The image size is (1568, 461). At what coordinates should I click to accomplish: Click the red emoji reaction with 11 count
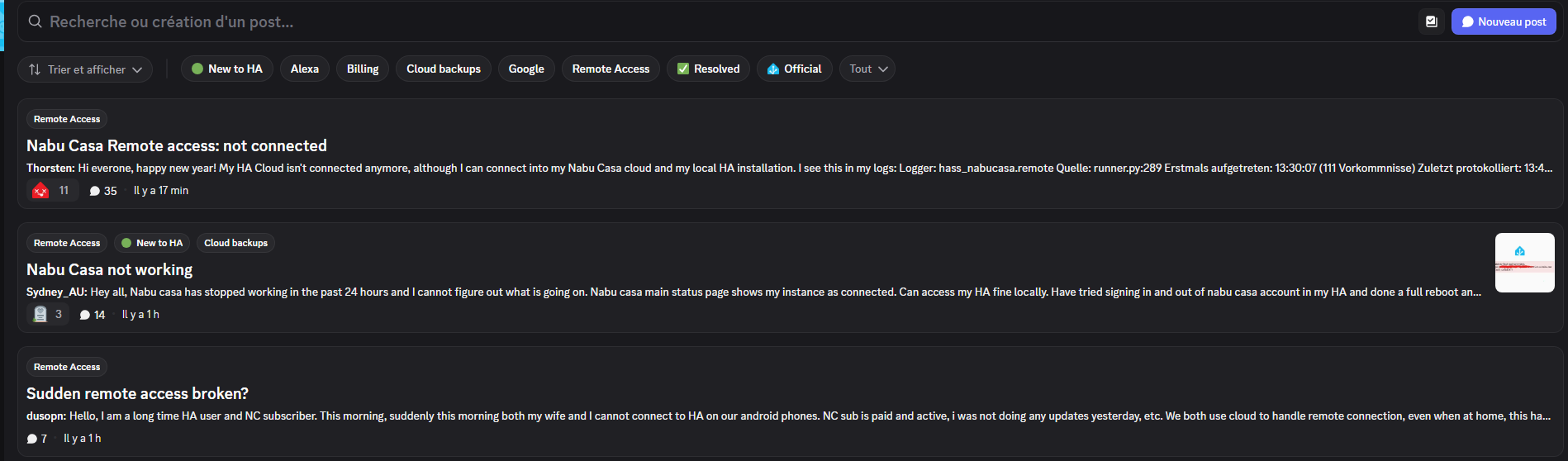coord(40,191)
